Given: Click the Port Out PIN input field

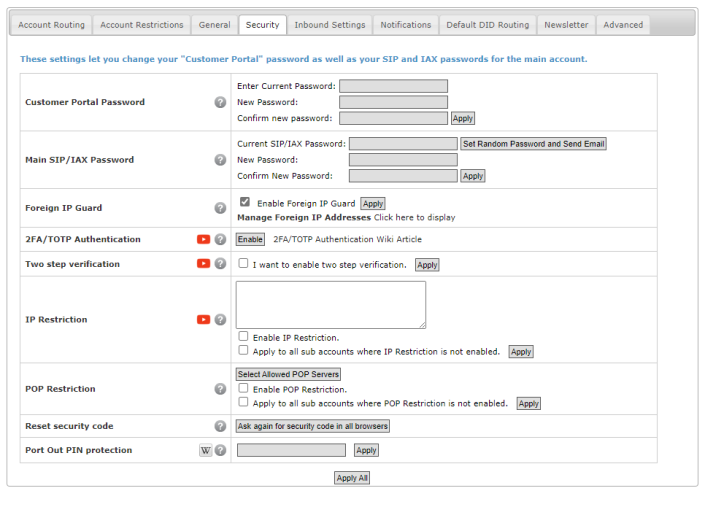Looking at the screenshot, I should (x=291, y=451).
